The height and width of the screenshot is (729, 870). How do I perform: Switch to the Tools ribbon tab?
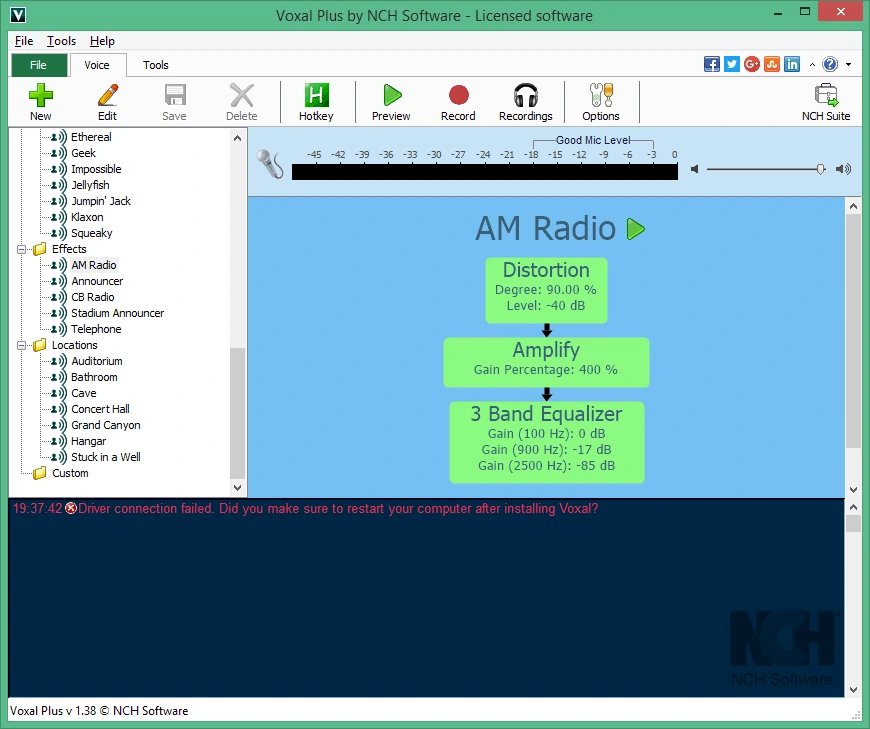point(156,65)
